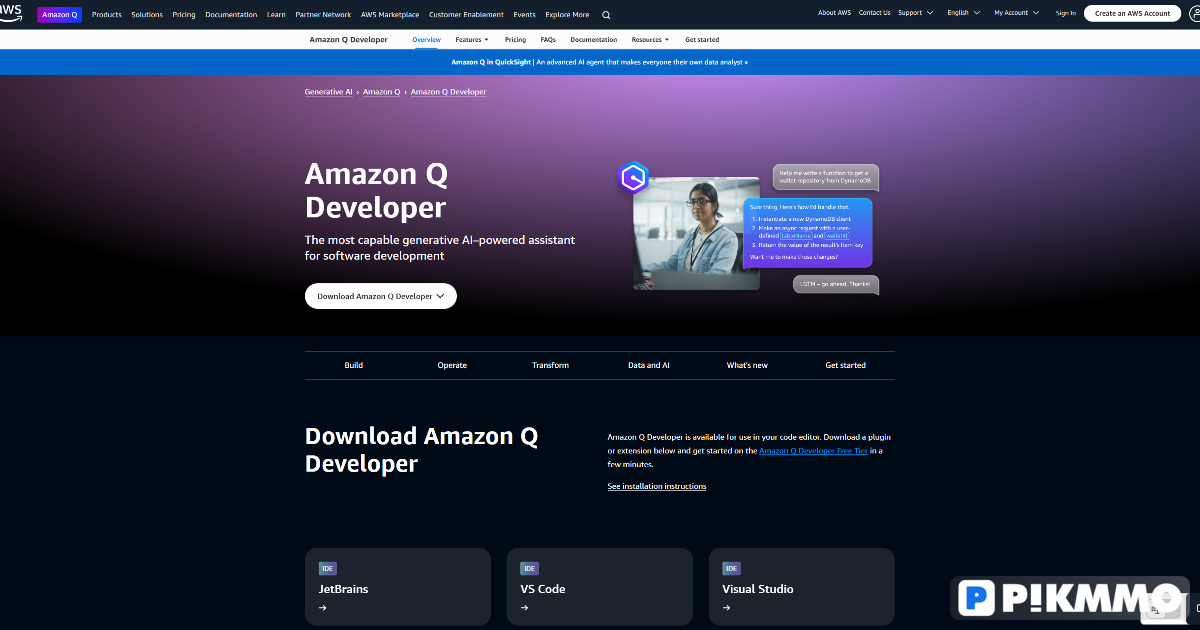Click Amazon Q Developer subnav title
Image resolution: width=1200 pixels, height=630 pixels.
tap(349, 40)
